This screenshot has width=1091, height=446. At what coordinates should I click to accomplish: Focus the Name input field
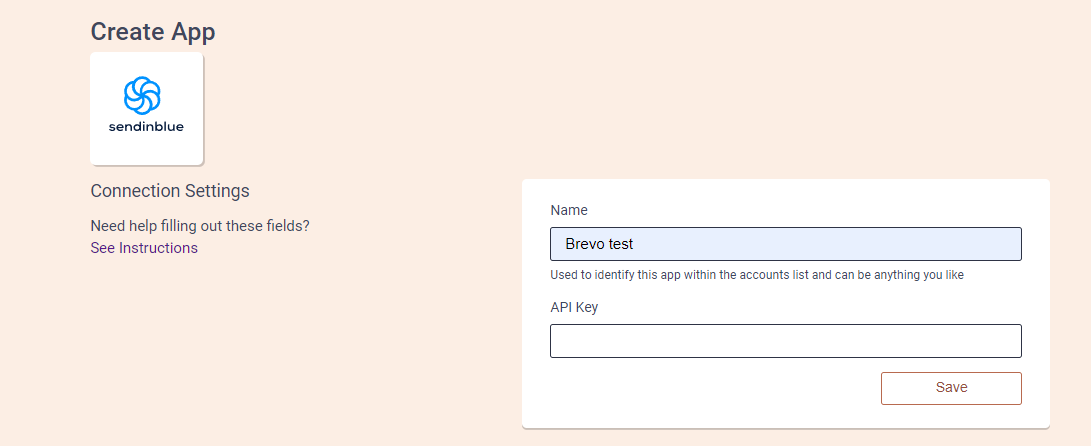click(786, 244)
